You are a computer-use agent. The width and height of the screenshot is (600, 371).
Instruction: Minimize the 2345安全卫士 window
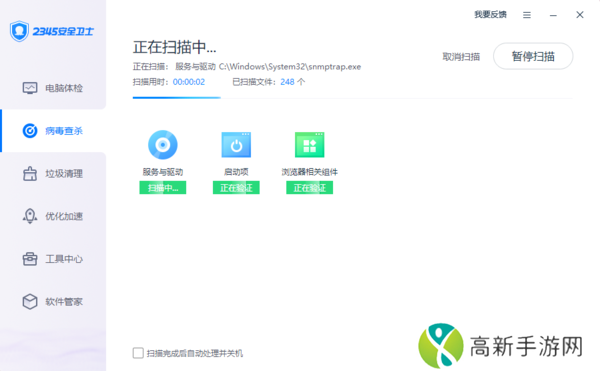tap(553, 15)
